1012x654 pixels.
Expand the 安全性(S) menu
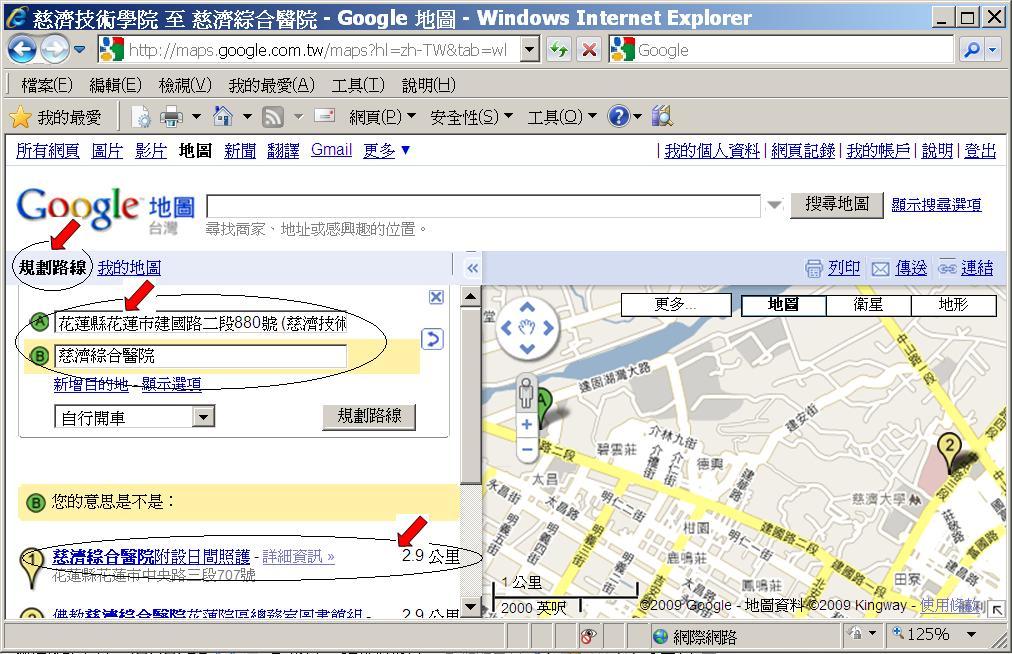pos(471,117)
